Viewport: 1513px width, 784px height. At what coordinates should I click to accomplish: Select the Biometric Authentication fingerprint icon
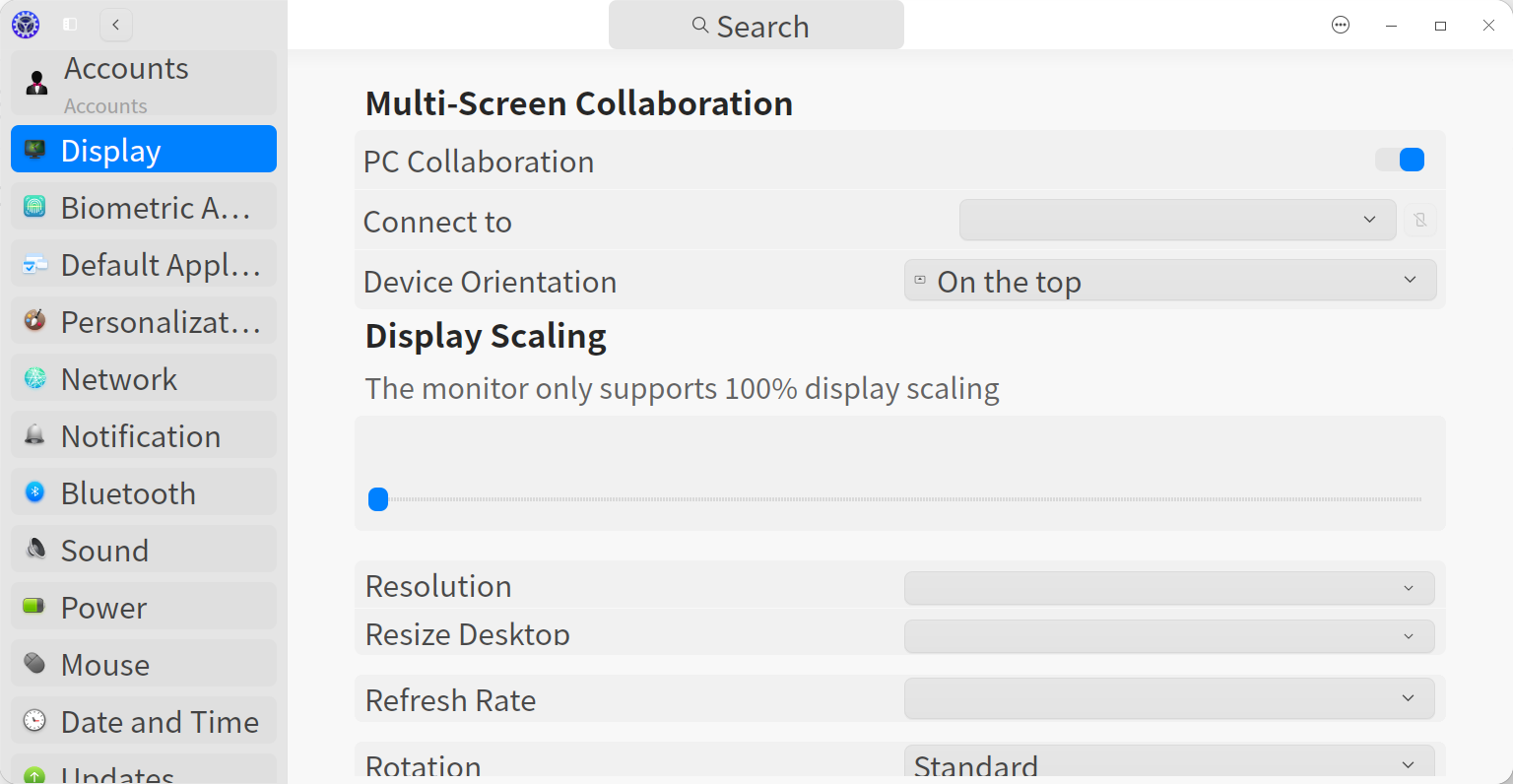click(34, 206)
